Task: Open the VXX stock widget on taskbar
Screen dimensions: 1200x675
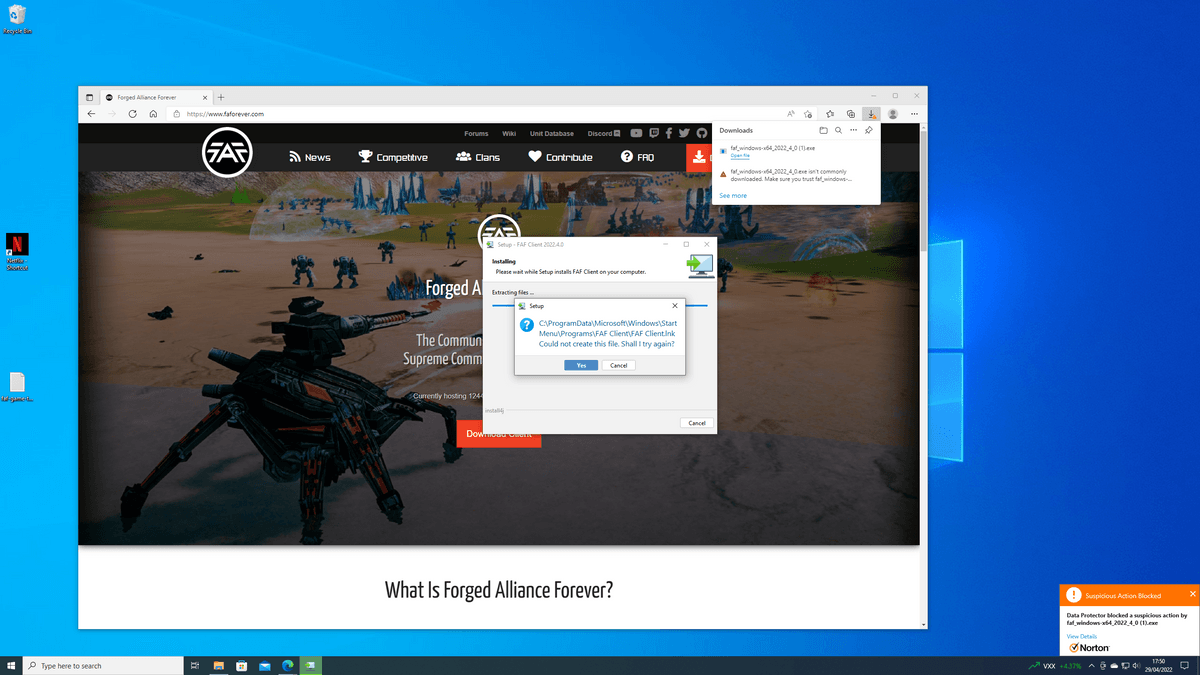Action: [x=1054, y=666]
